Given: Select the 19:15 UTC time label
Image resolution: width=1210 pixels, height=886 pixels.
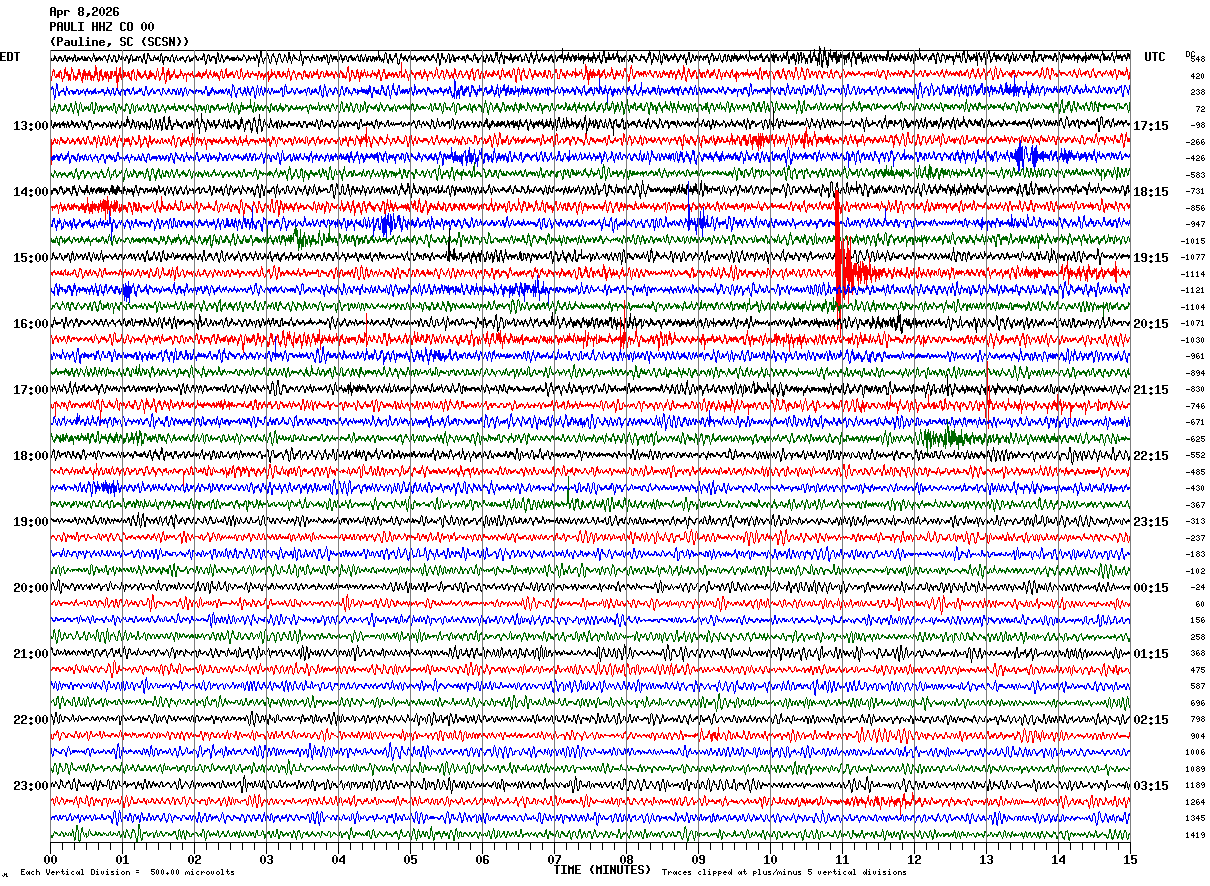Looking at the screenshot, I should (1151, 258).
